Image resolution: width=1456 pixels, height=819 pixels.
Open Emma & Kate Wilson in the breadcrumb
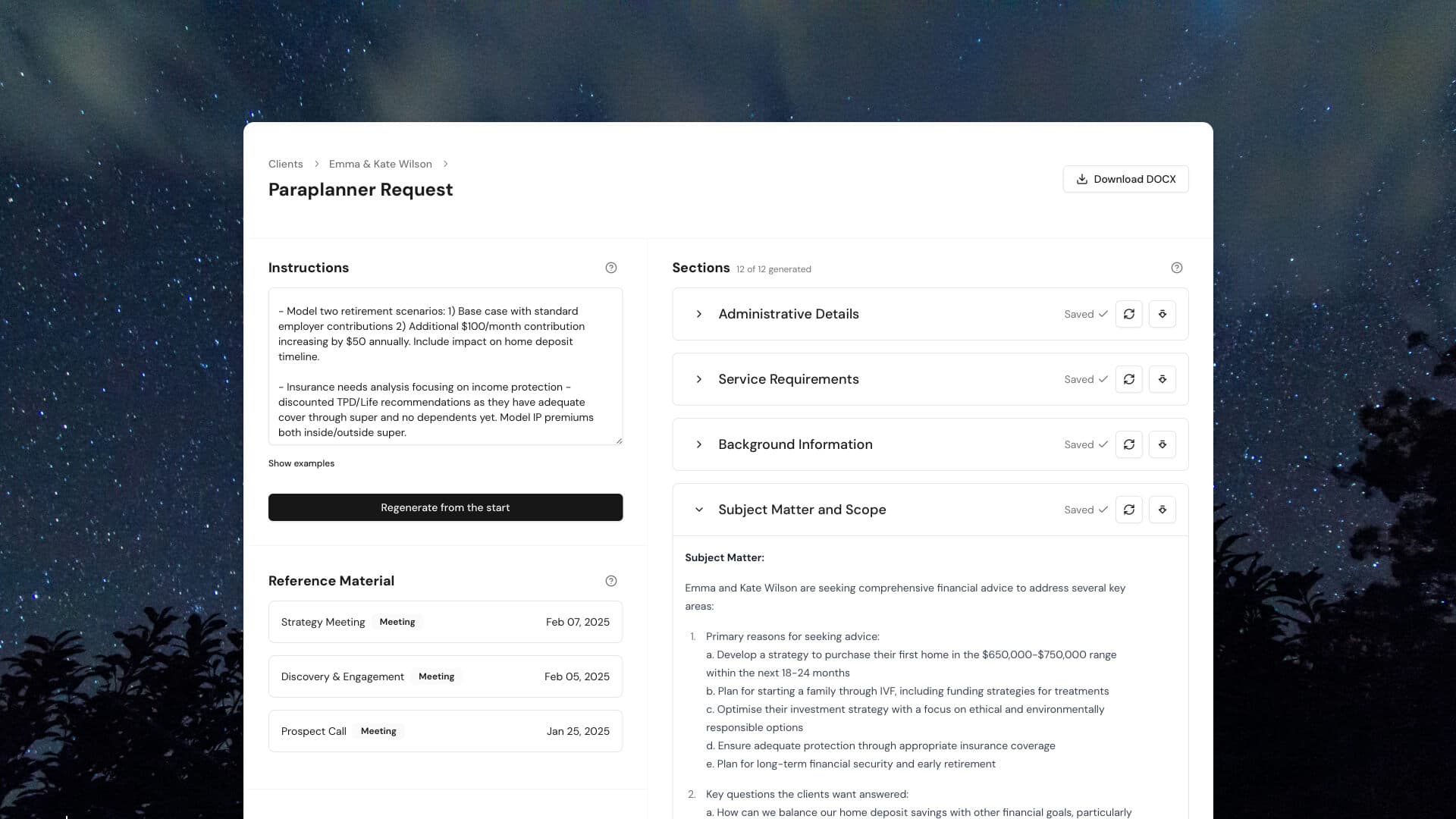(x=380, y=164)
